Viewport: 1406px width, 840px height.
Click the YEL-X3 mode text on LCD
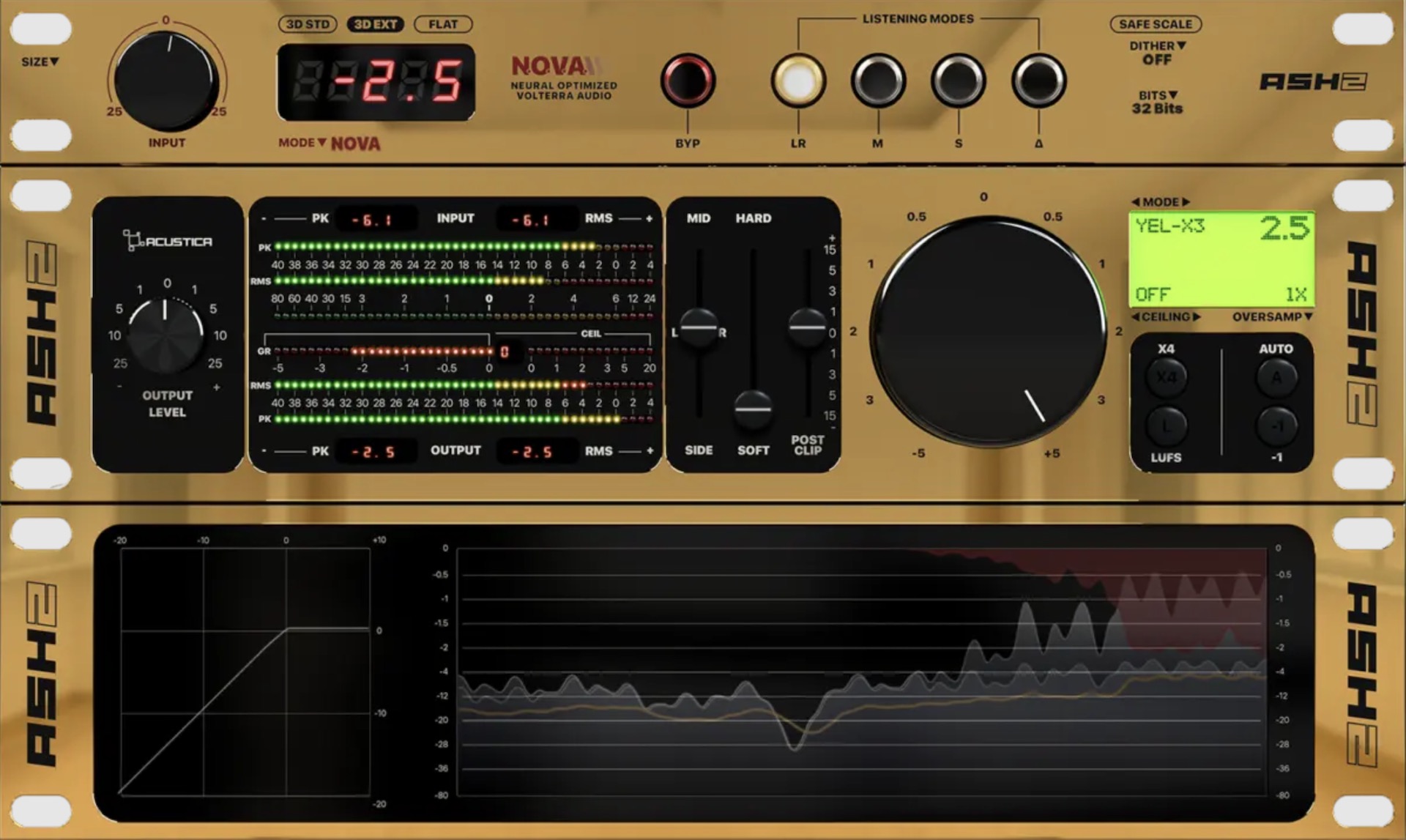tap(1169, 226)
